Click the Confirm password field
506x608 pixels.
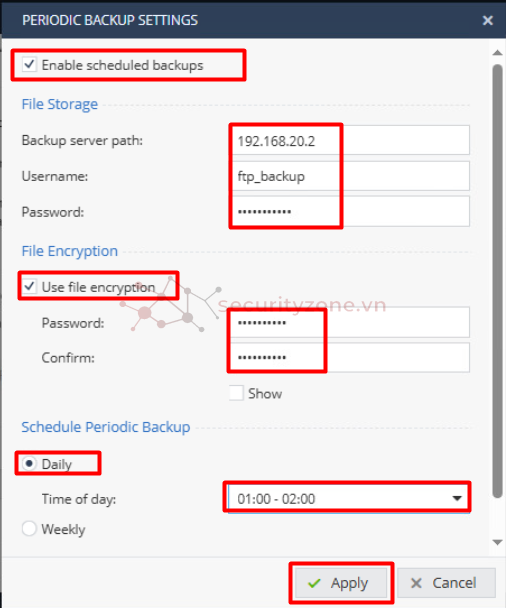(x=349, y=357)
